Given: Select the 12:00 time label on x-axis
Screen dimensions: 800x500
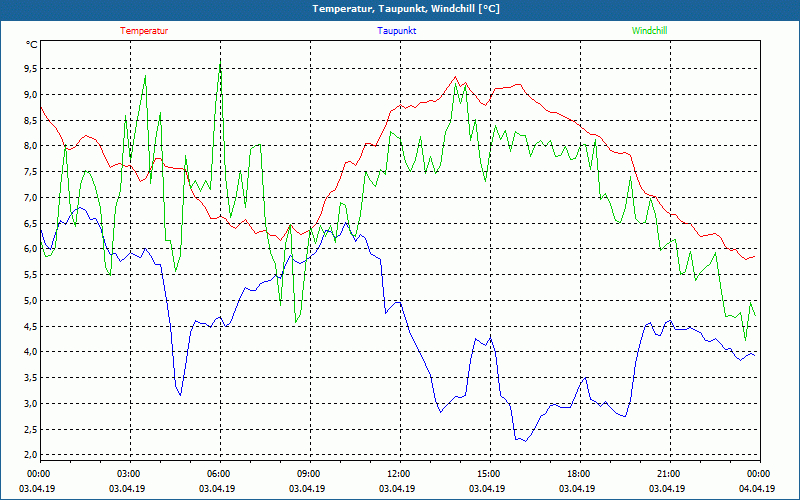Looking at the screenshot, I should tap(398, 473).
